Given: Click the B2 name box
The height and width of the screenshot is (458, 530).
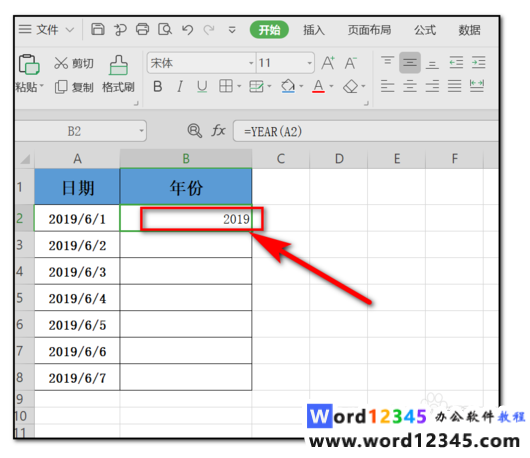Looking at the screenshot, I should [74, 131].
